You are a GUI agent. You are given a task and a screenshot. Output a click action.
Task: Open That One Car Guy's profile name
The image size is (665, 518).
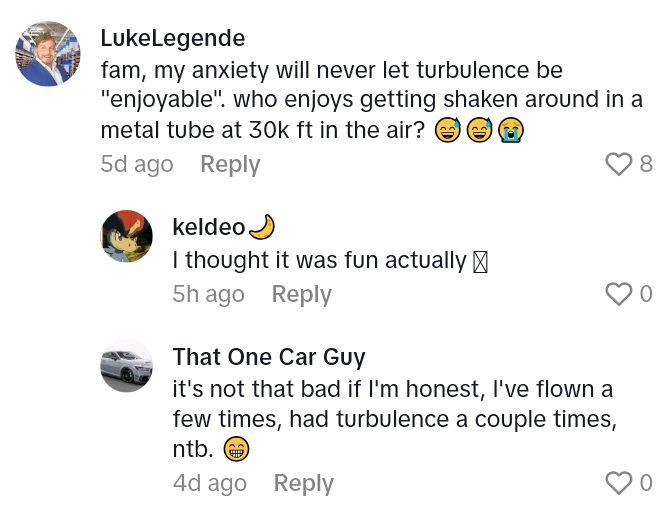269,357
